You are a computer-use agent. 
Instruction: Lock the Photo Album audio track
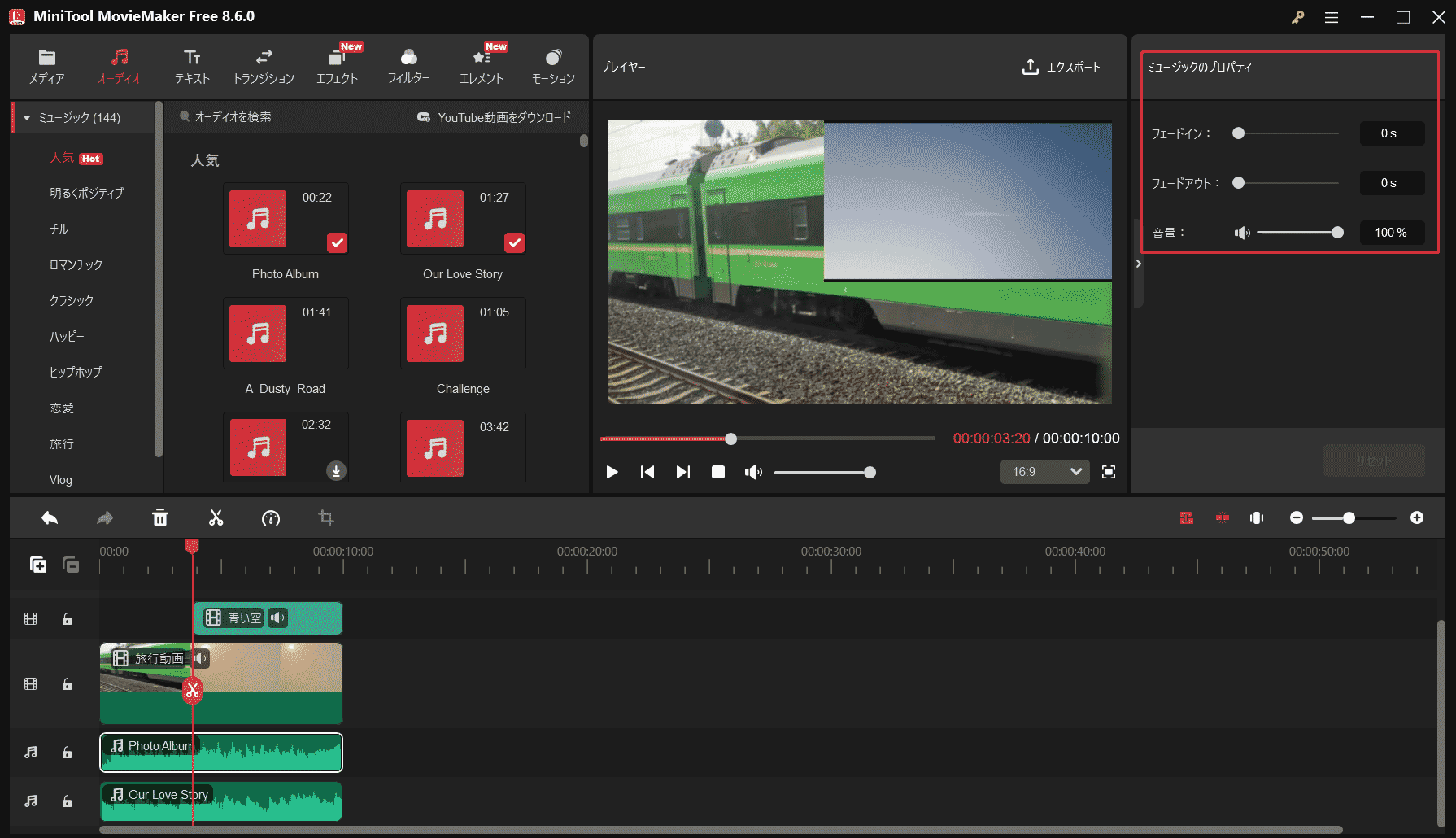coord(67,753)
